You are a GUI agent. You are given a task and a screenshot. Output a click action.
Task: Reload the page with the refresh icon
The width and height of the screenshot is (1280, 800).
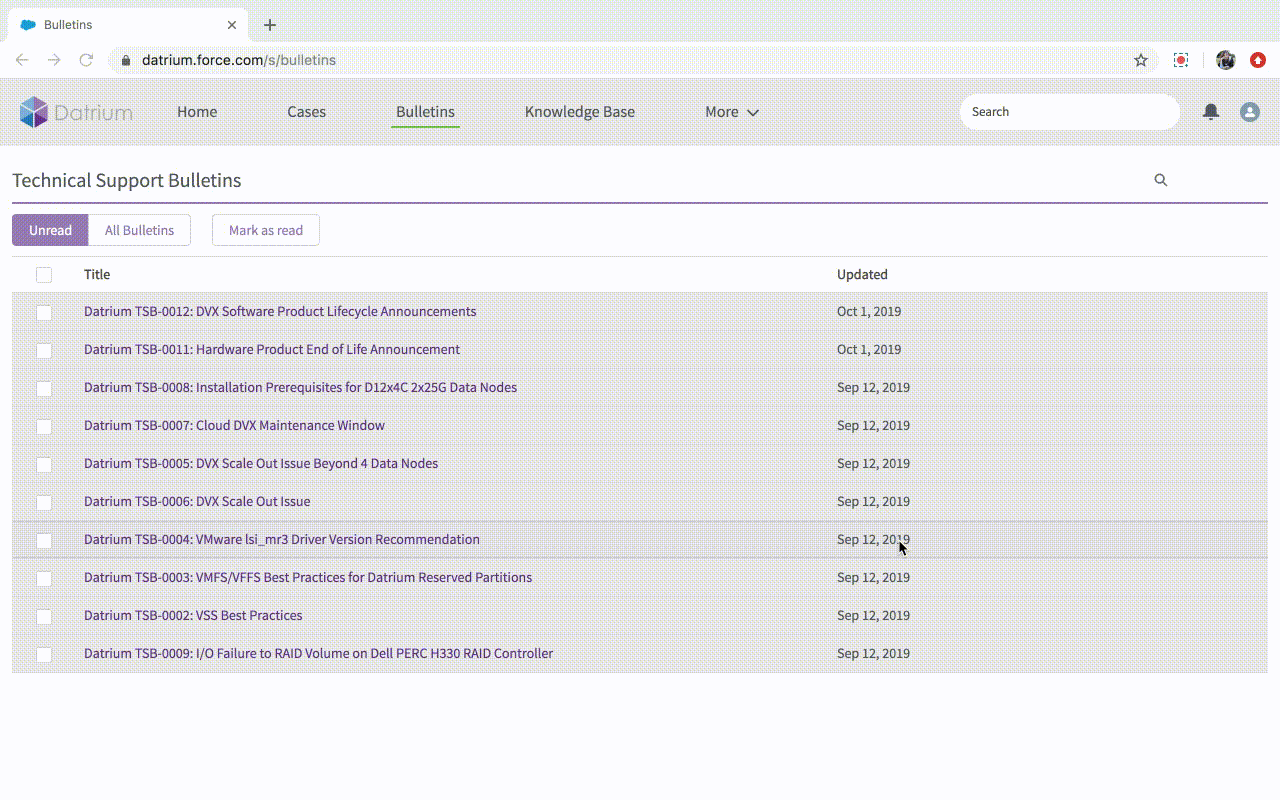[x=86, y=60]
